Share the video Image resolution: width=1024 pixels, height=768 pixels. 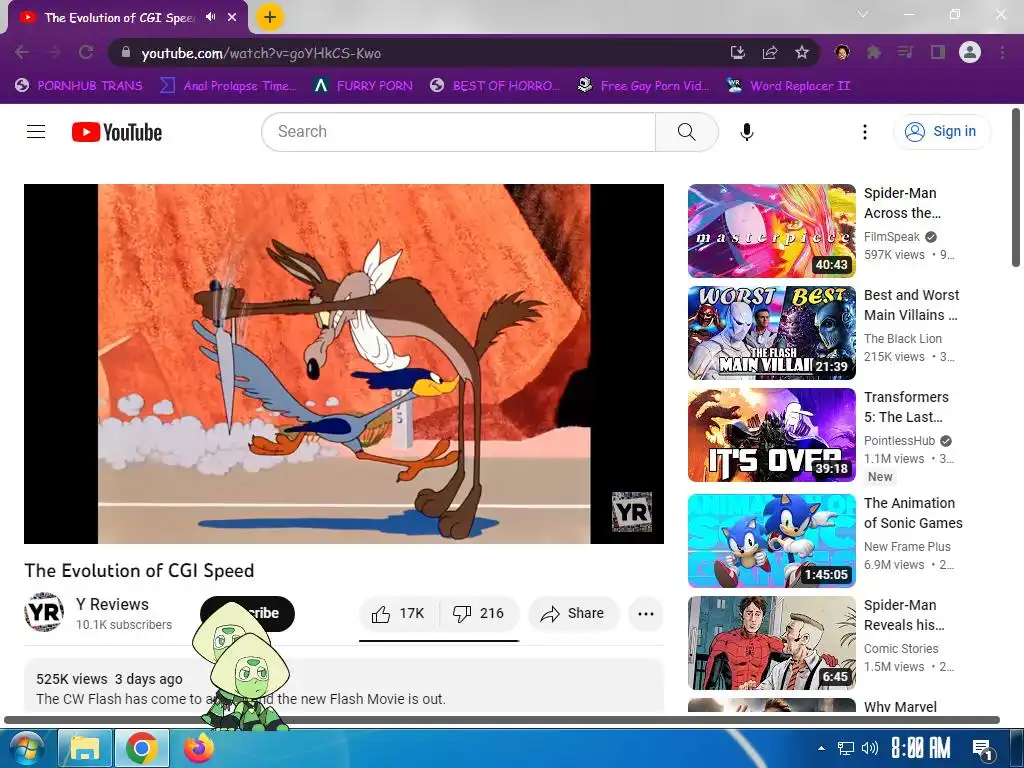coord(573,613)
